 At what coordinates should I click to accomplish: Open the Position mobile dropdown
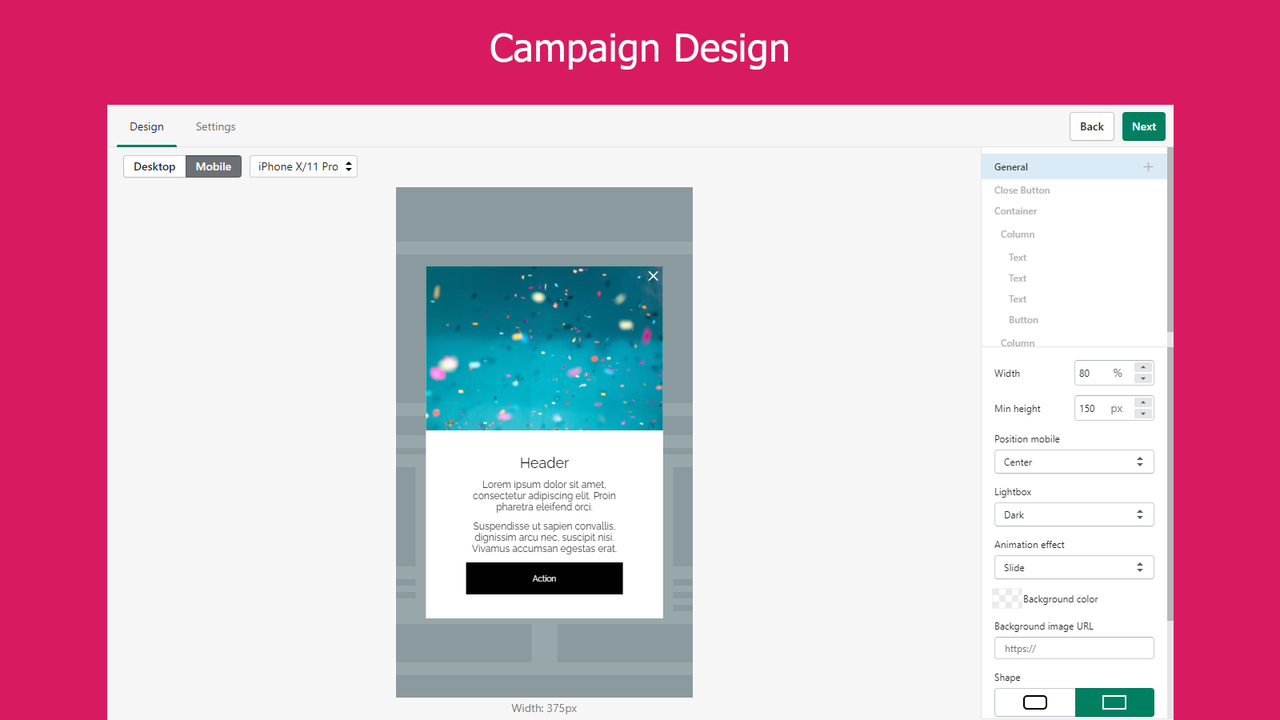tap(1074, 461)
